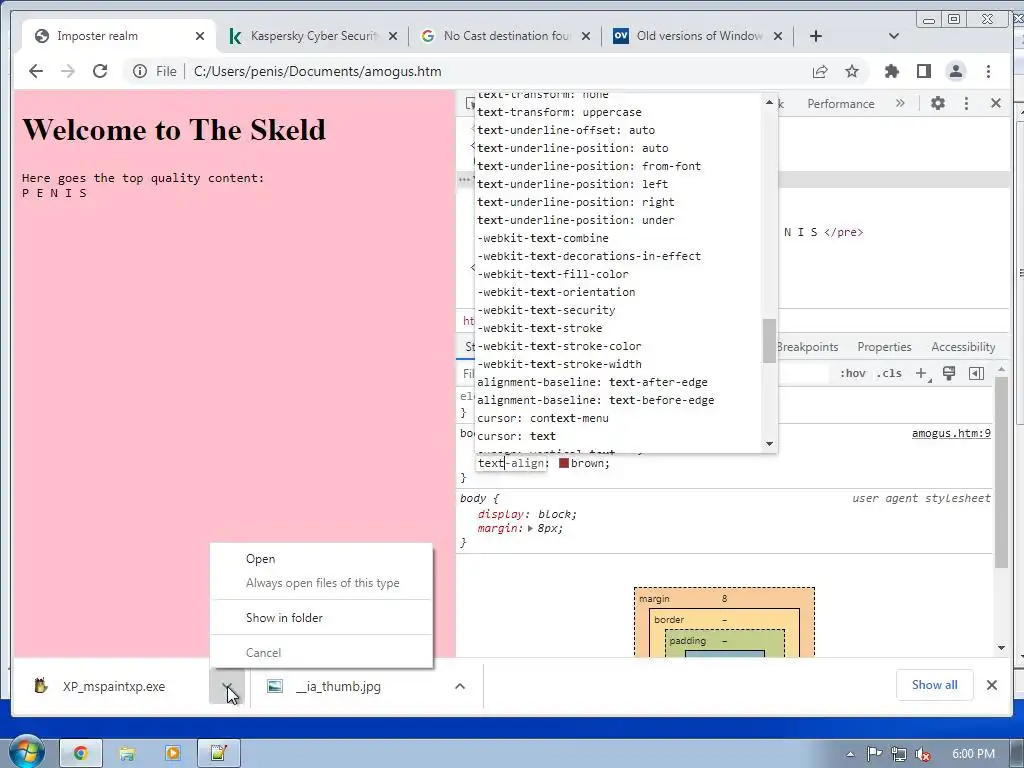Click Always open files of this type
This screenshot has width=1024, height=768.
321,583
